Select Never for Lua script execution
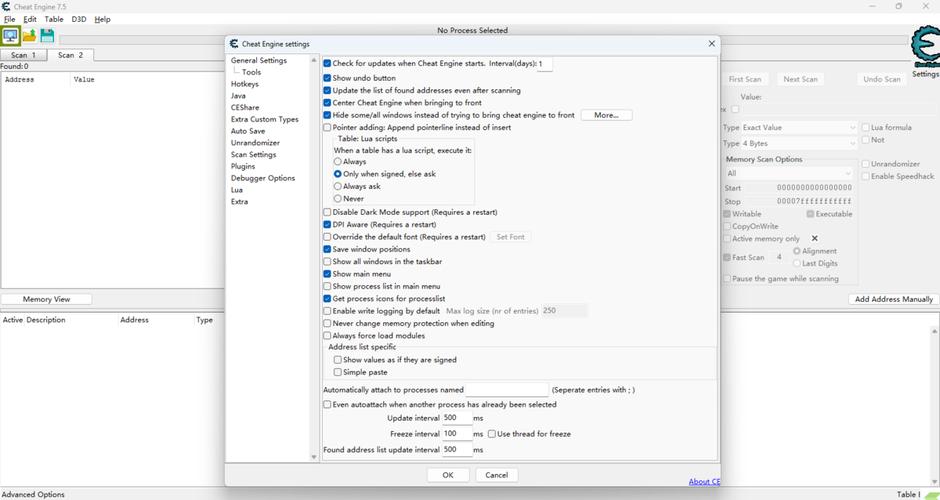940x500 pixels. click(x=338, y=199)
